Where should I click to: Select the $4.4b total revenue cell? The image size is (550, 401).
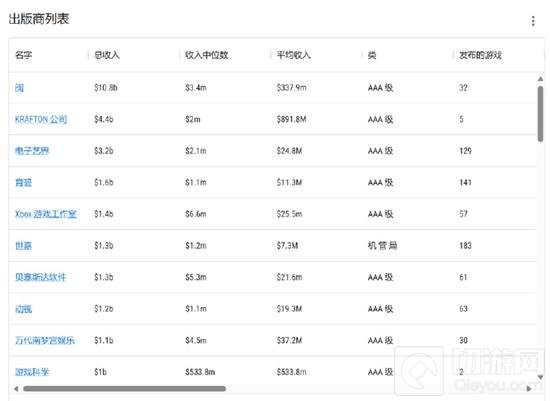coord(104,119)
